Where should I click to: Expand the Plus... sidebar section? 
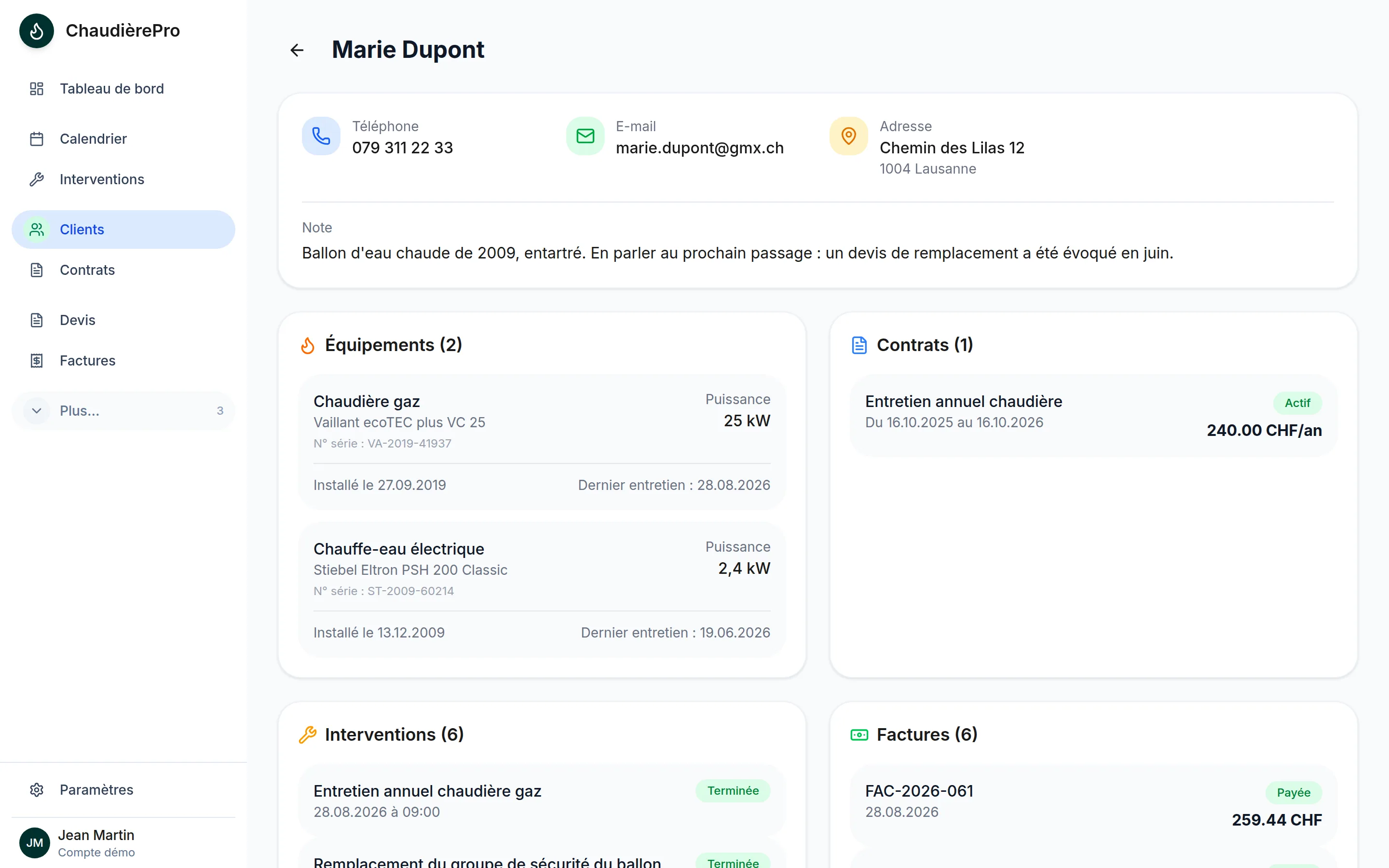(x=123, y=411)
